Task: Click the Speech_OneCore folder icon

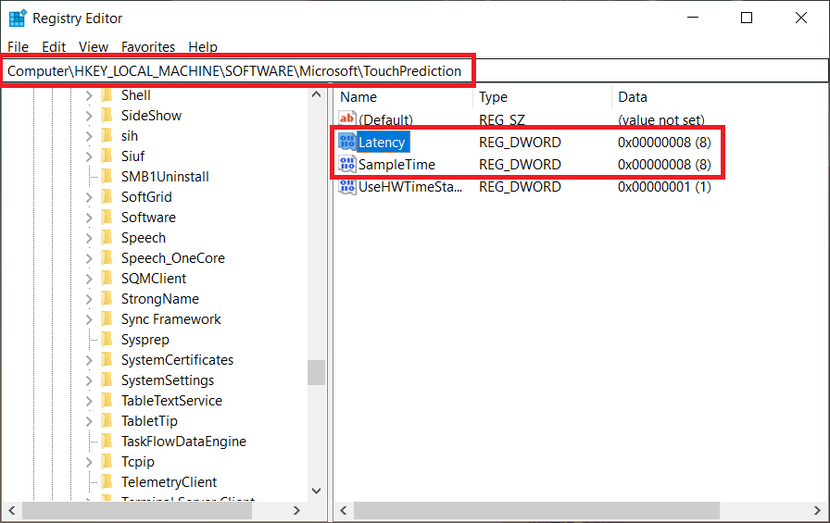Action: click(107, 258)
